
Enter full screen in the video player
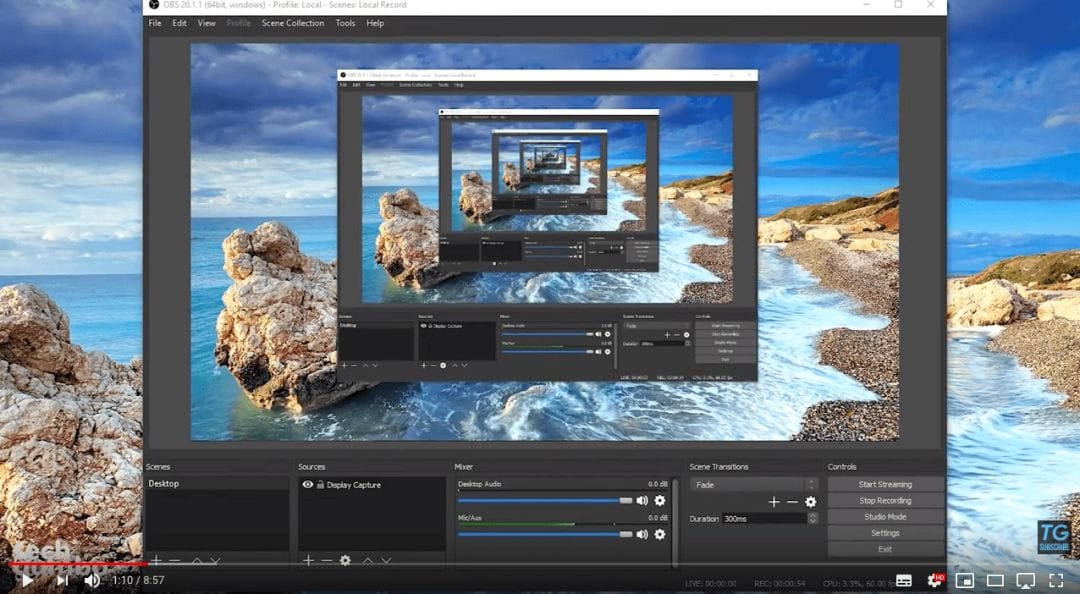(1056, 580)
